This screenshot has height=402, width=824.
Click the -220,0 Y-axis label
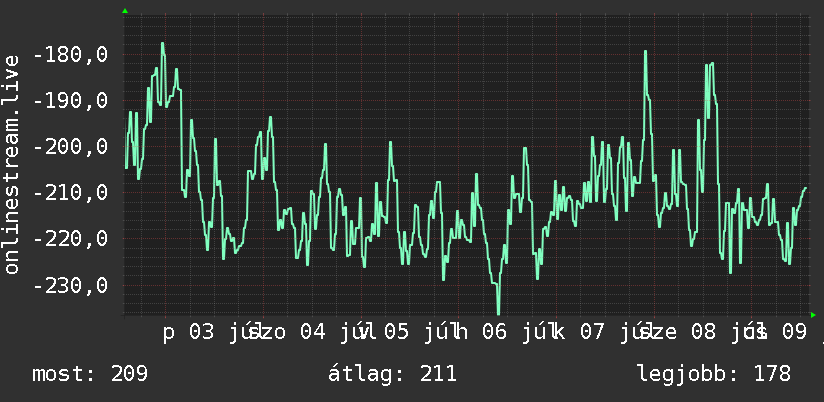coord(70,239)
